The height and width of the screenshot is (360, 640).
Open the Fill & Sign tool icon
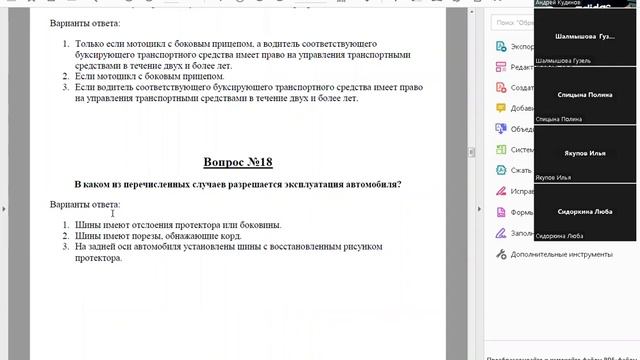click(x=501, y=233)
